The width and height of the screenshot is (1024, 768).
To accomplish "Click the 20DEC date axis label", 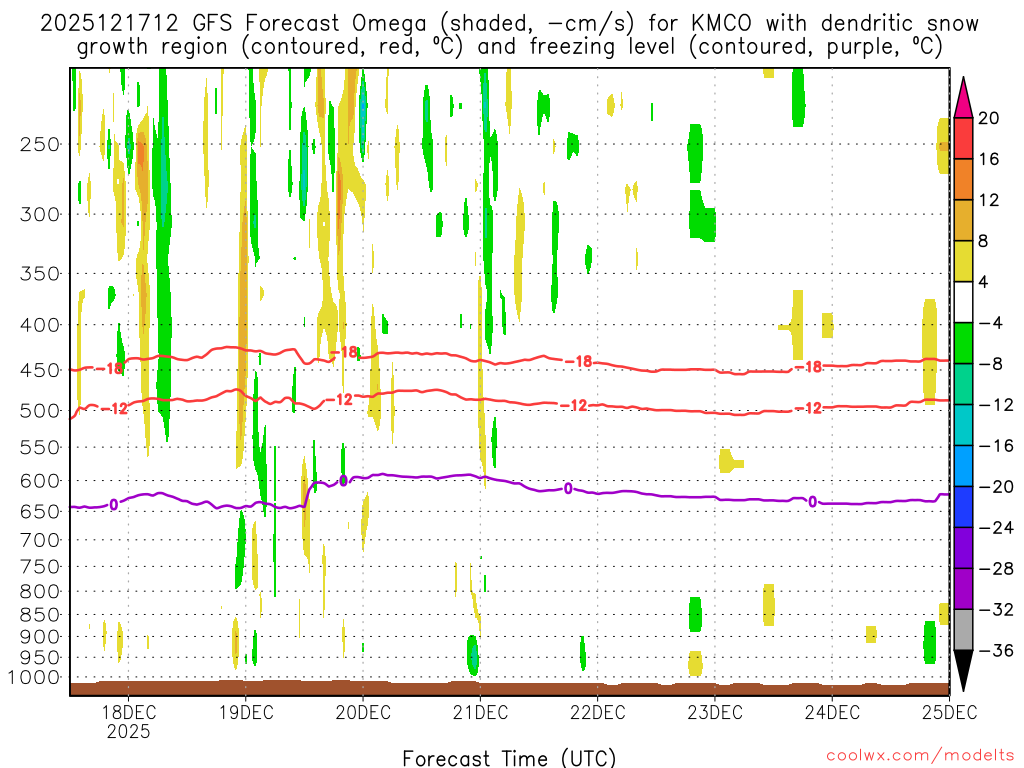I will point(363,712).
